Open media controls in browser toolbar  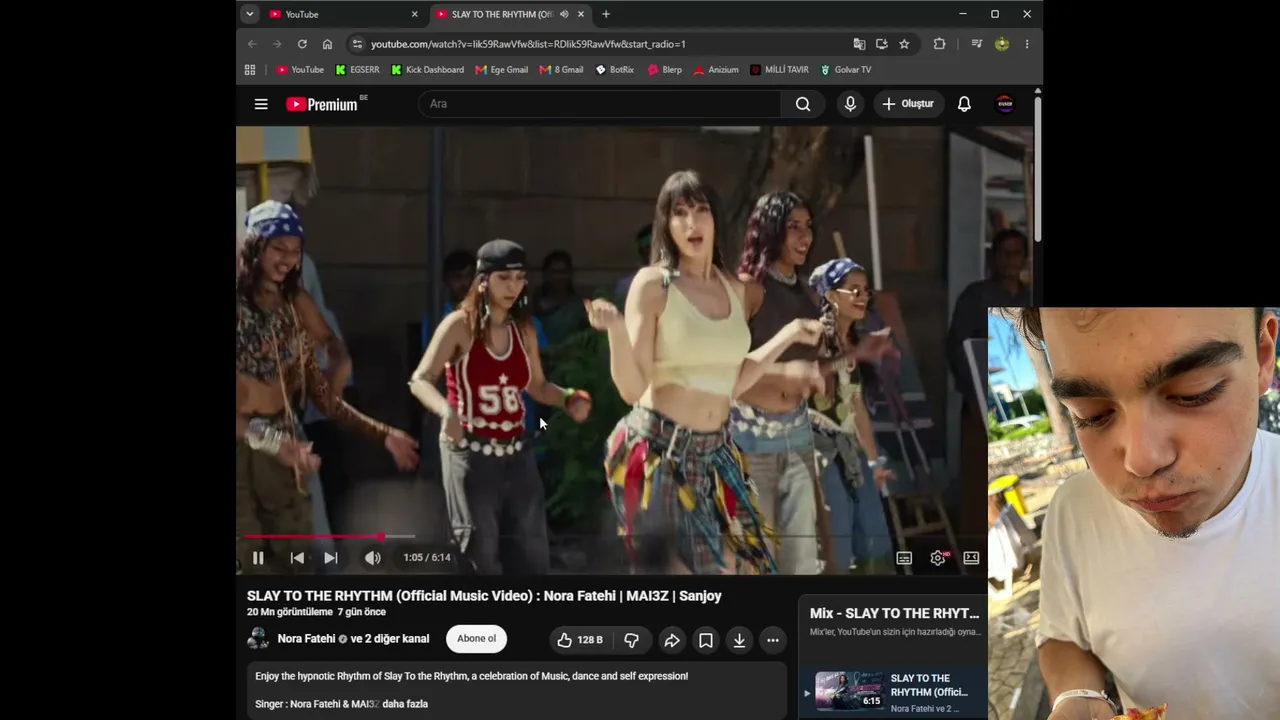[977, 44]
